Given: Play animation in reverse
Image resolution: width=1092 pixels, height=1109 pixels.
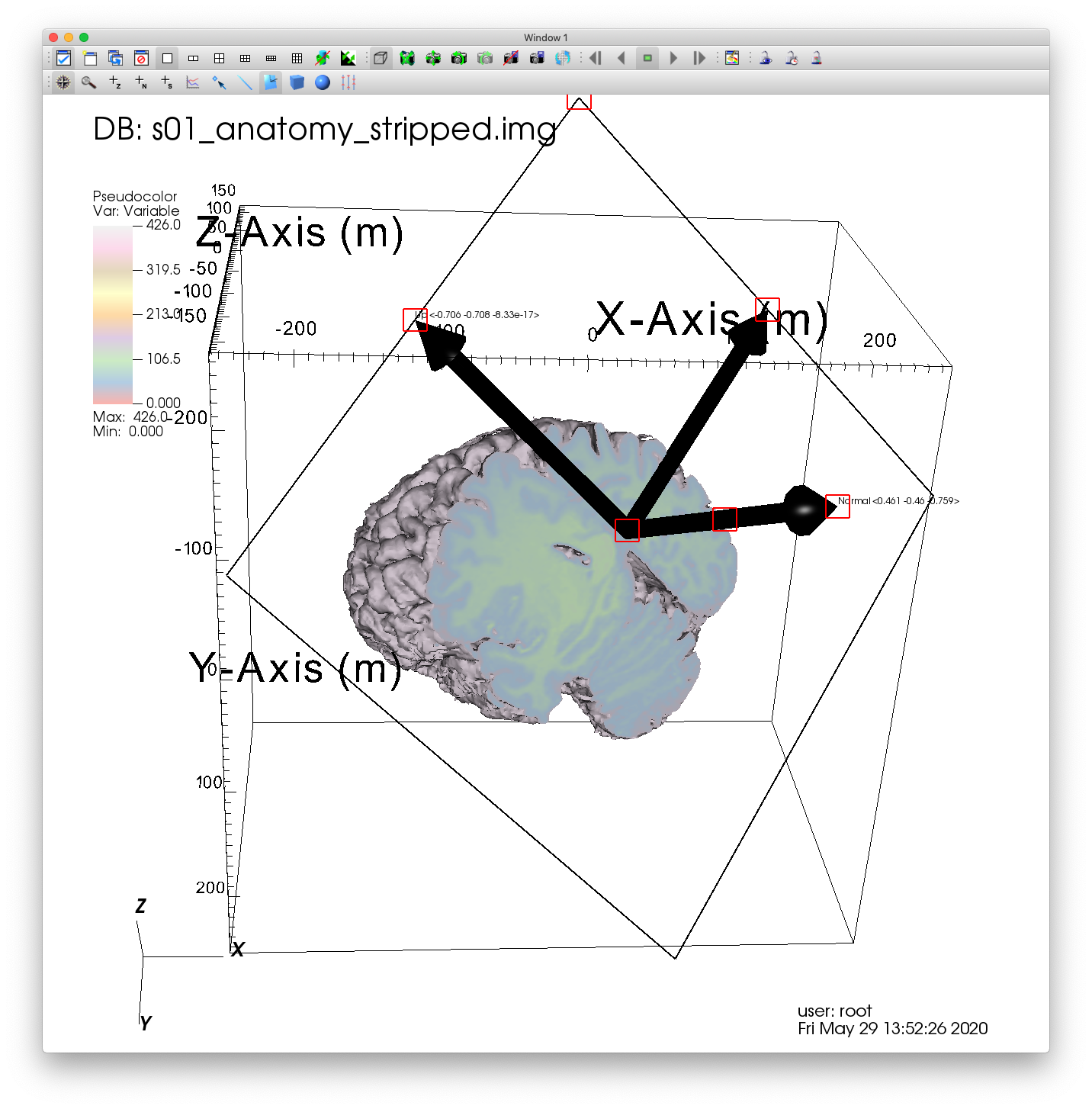Looking at the screenshot, I should coord(621,59).
